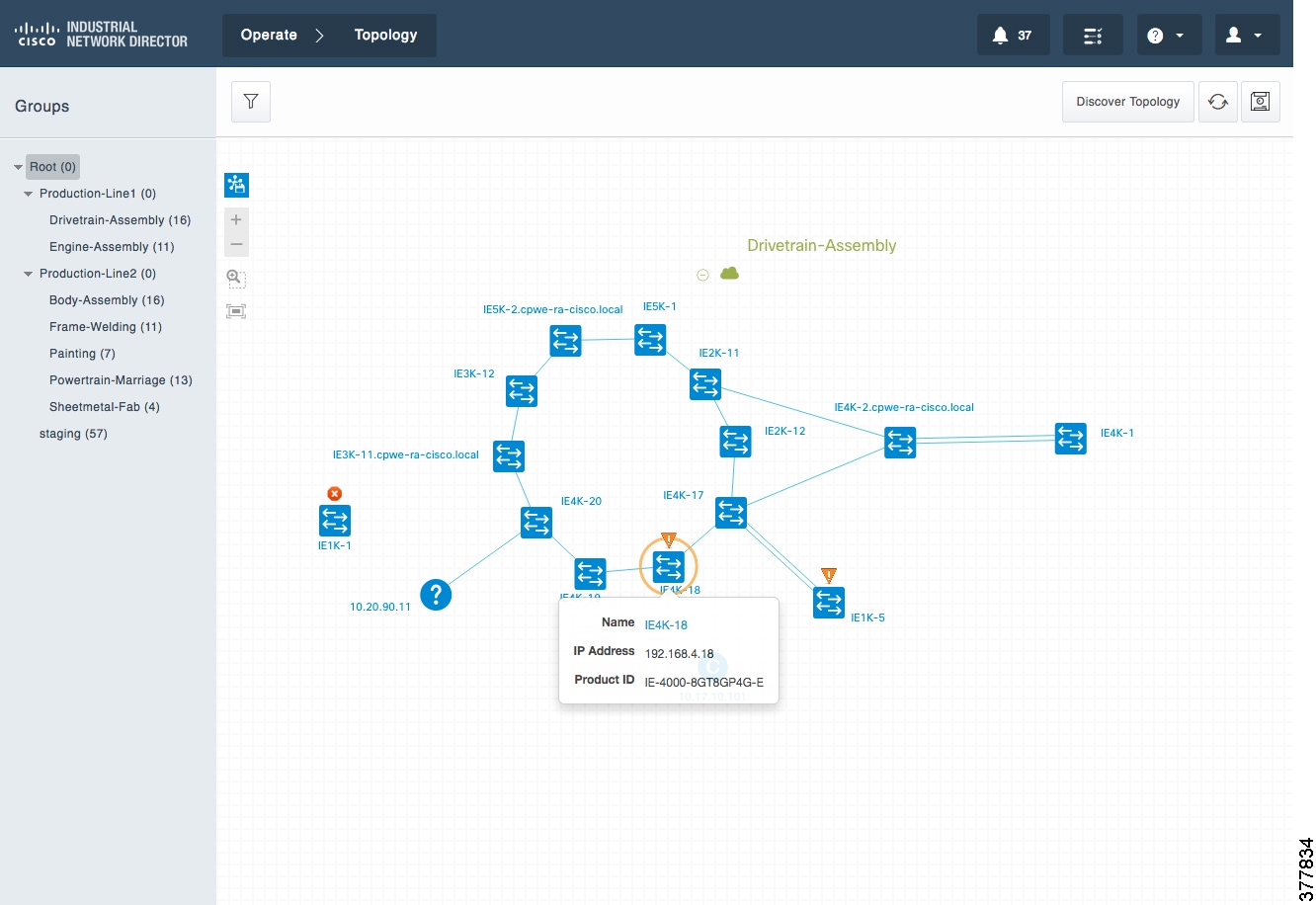Select Drivetrain-Assembly (16) group
The height and width of the screenshot is (905, 1316).
pyautogui.click(x=120, y=220)
